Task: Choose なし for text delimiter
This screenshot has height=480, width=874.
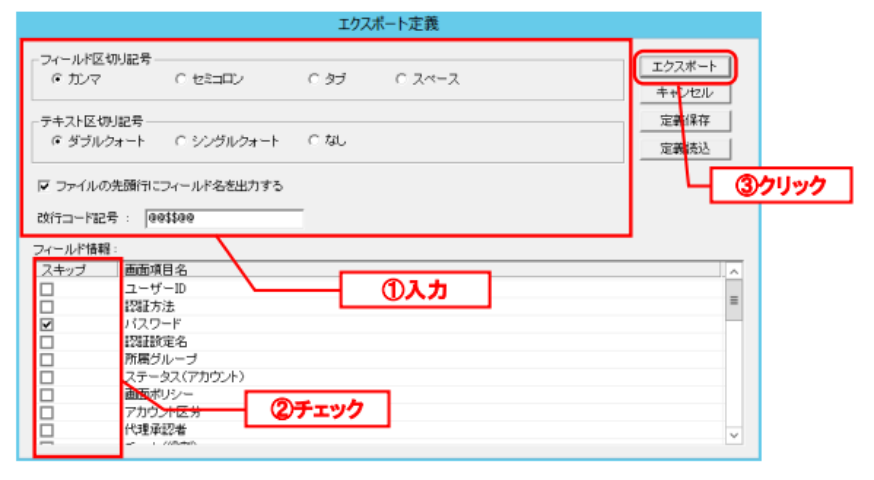Action: 314,141
